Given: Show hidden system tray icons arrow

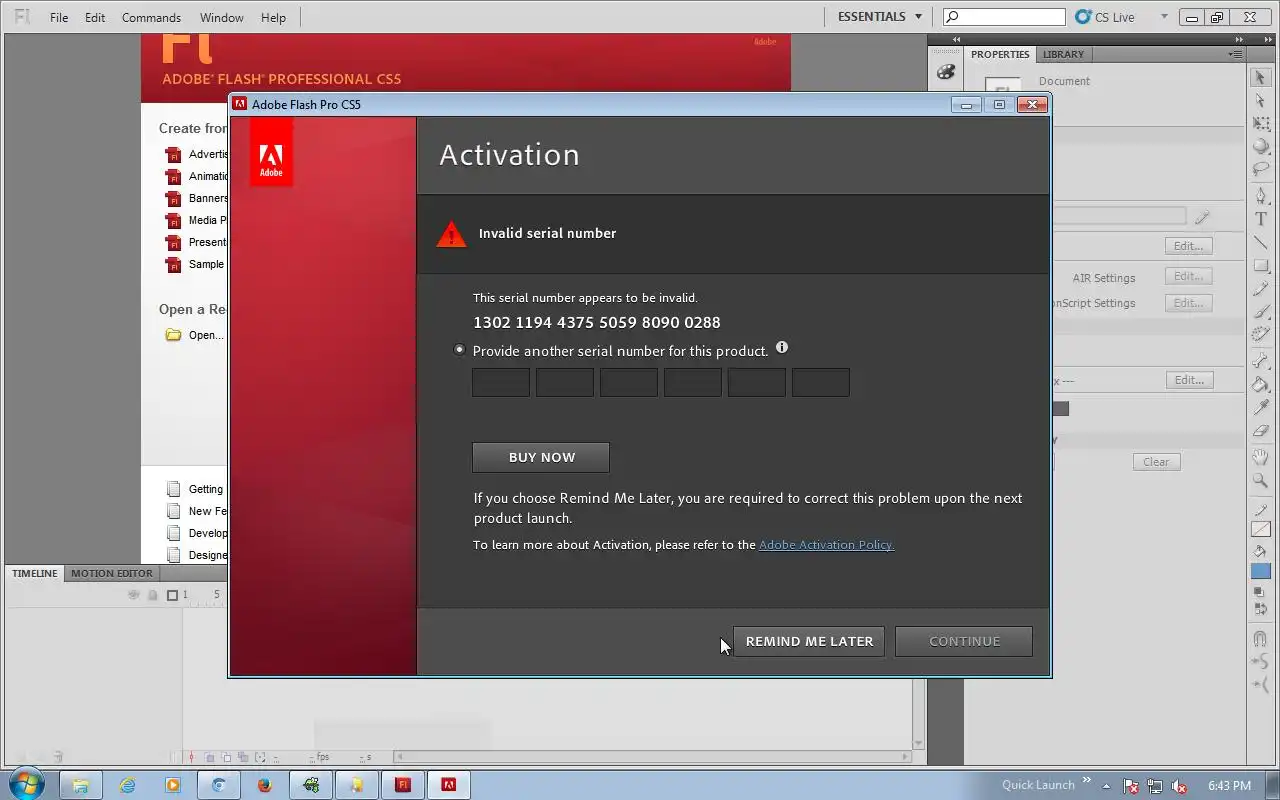Looking at the screenshot, I should click(1106, 785).
